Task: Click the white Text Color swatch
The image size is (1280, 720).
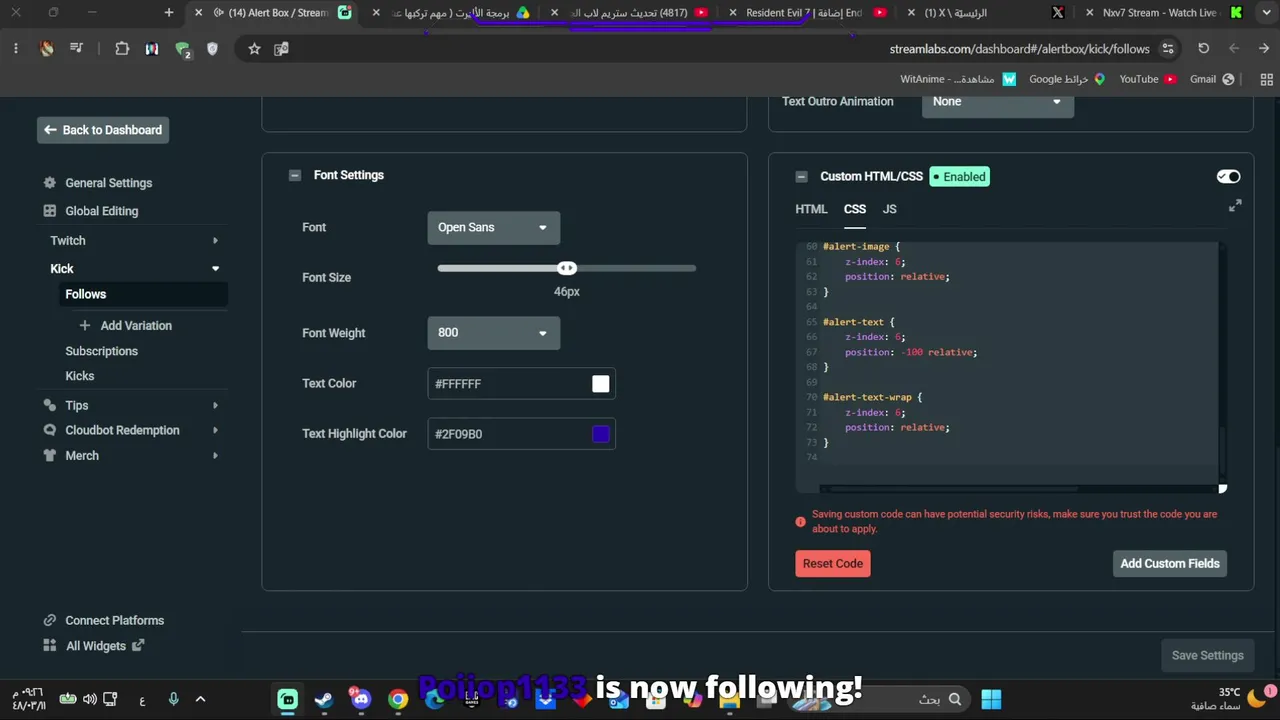Action: point(601,384)
